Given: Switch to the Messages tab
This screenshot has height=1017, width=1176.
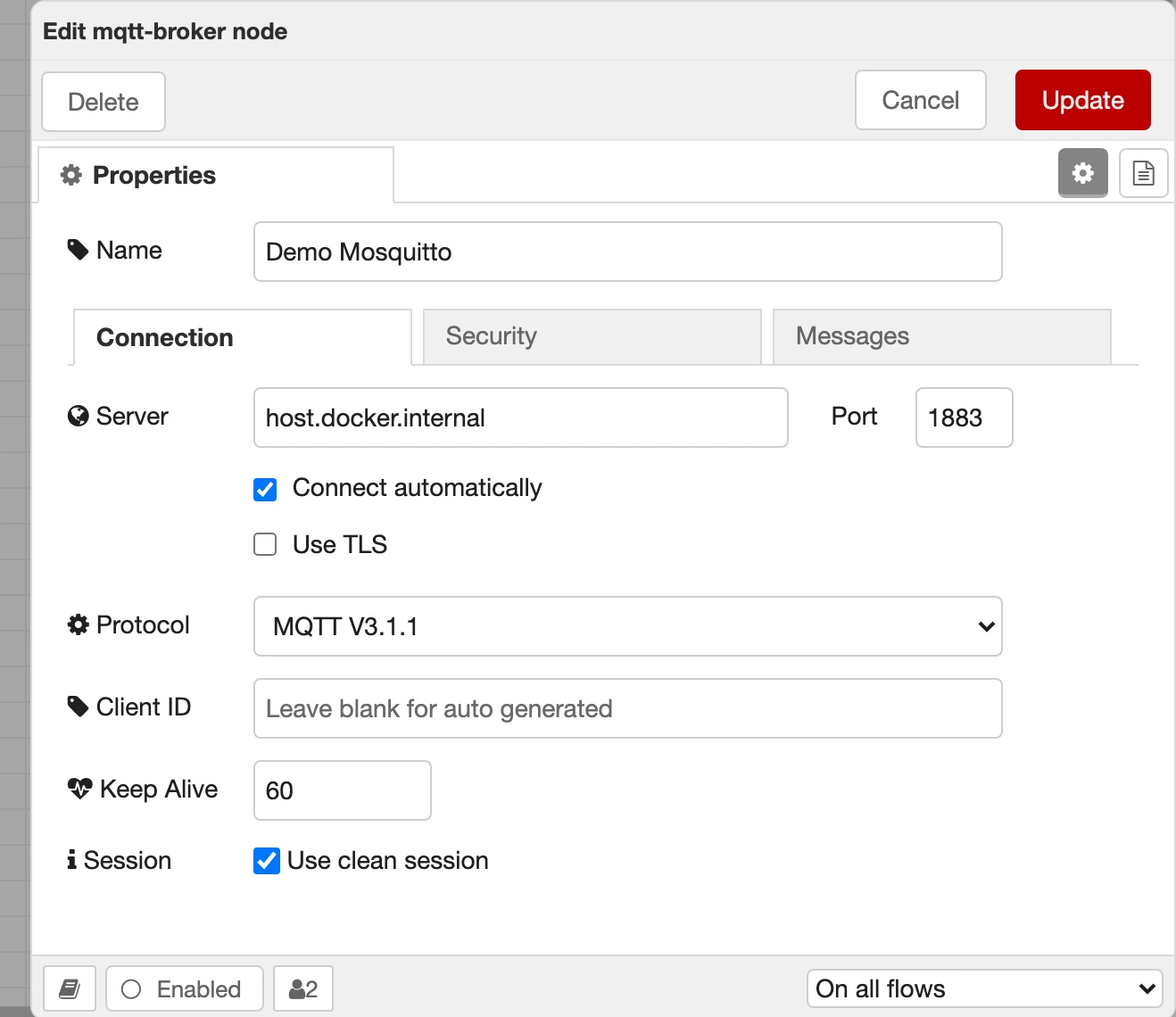Looking at the screenshot, I should click(942, 336).
